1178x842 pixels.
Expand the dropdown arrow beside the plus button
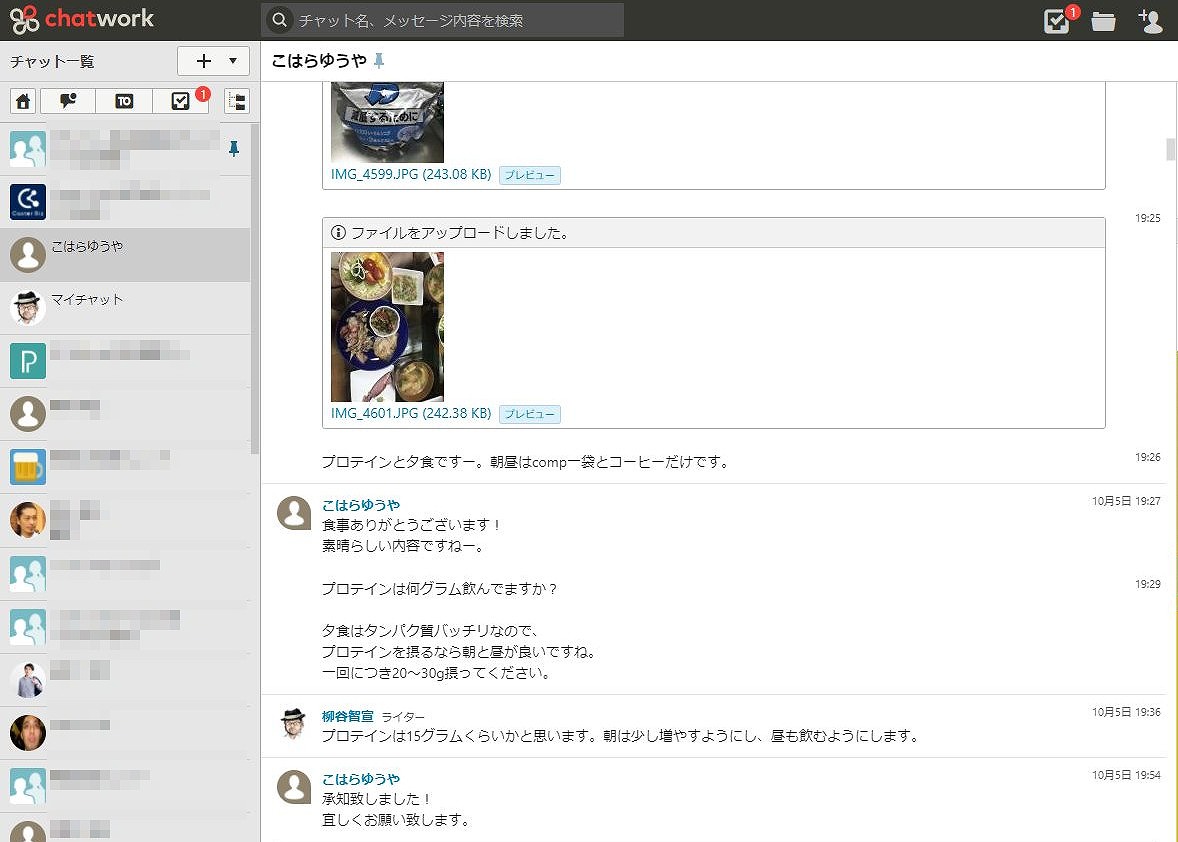click(x=234, y=61)
